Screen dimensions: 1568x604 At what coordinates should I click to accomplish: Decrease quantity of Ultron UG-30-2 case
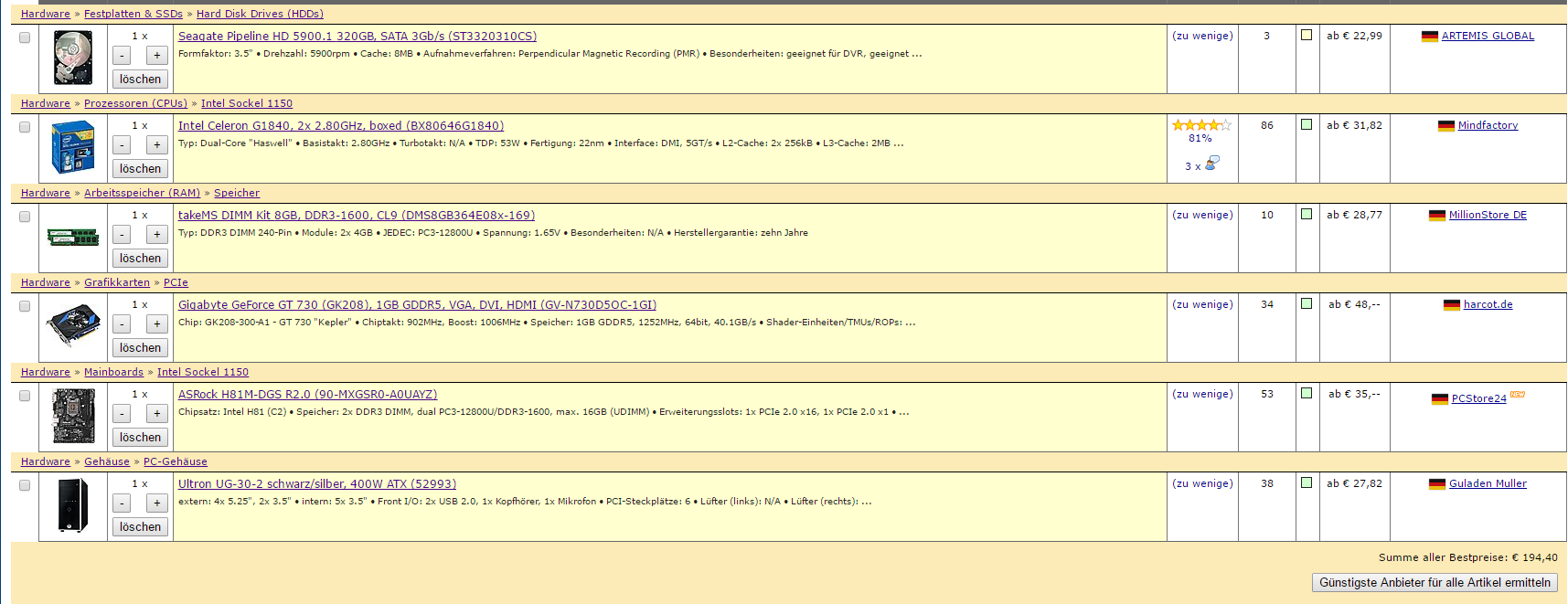click(123, 503)
